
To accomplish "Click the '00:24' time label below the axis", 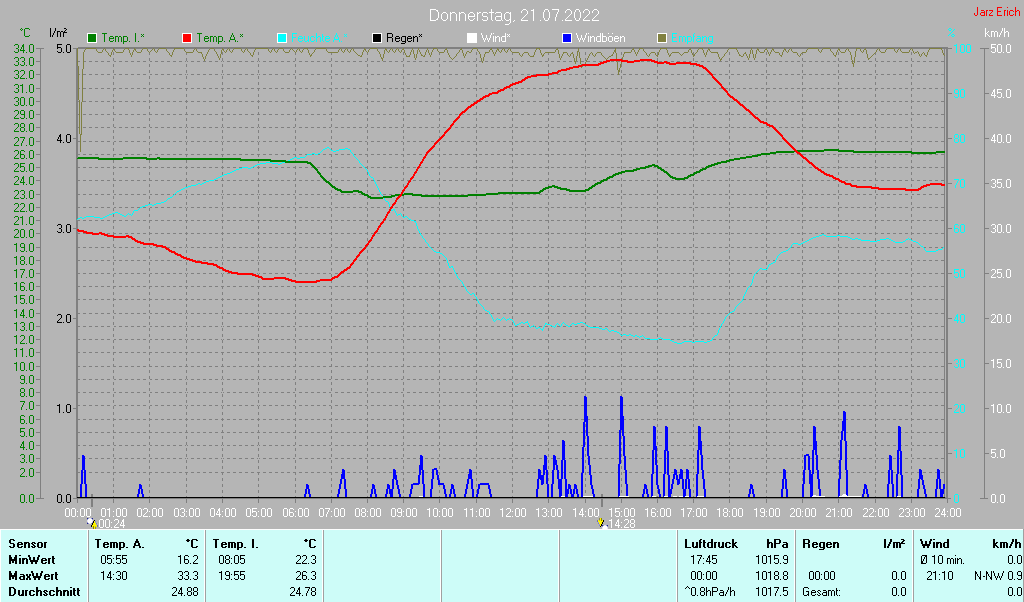I will coord(112,524).
